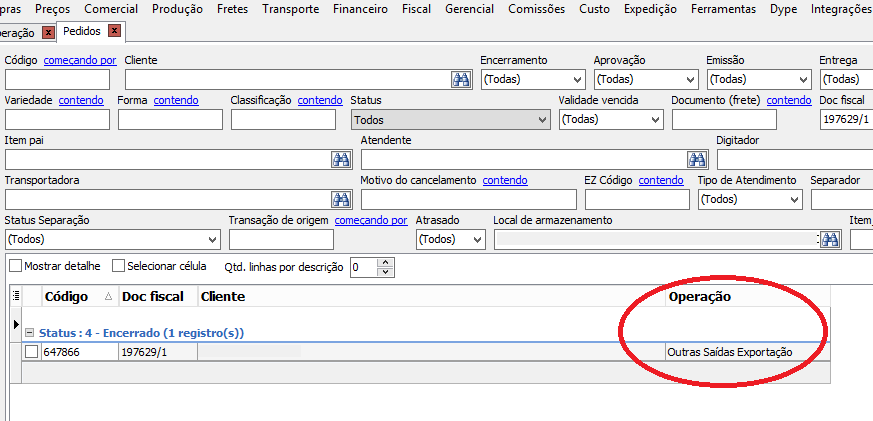Open the Status dropdown showing Todos
The height and width of the screenshot is (421, 873).
point(450,120)
